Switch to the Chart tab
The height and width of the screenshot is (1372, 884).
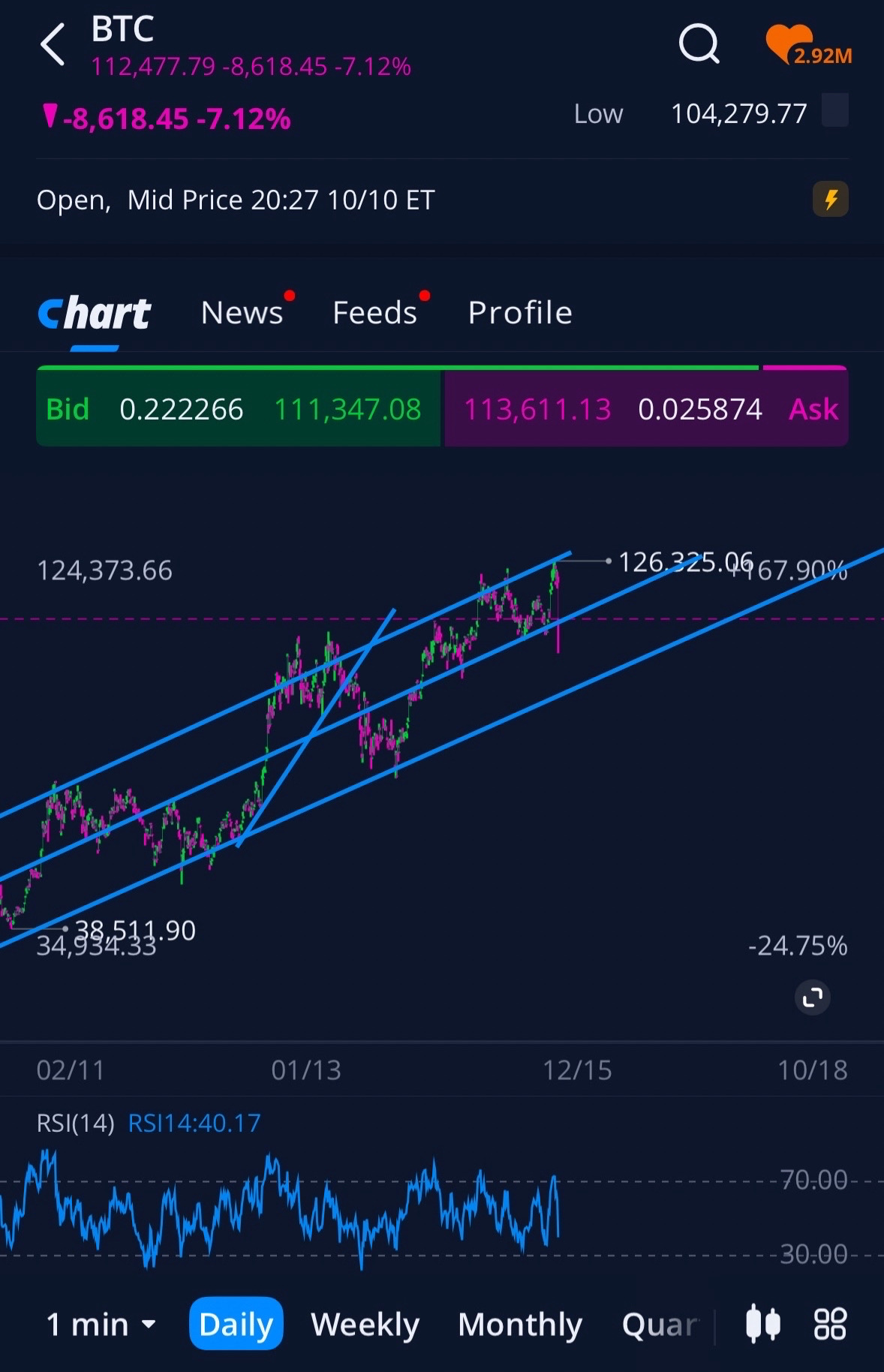tap(95, 313)
